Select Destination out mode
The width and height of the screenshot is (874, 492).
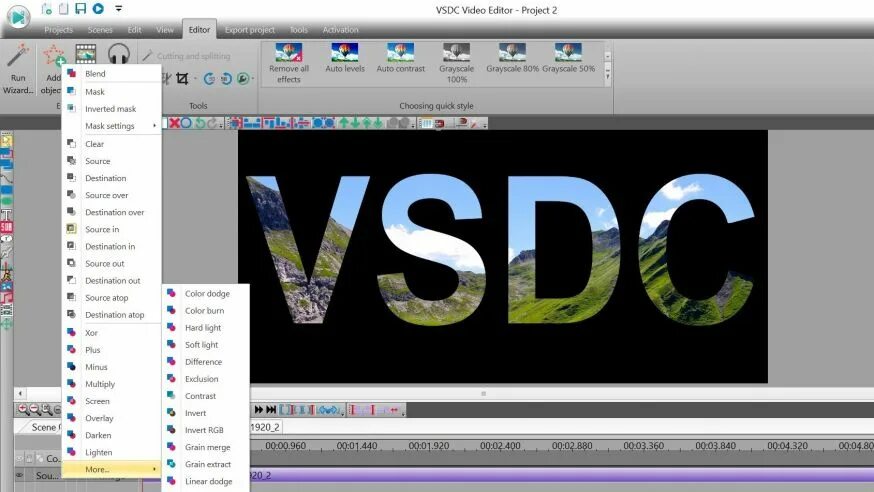(111, 280)
